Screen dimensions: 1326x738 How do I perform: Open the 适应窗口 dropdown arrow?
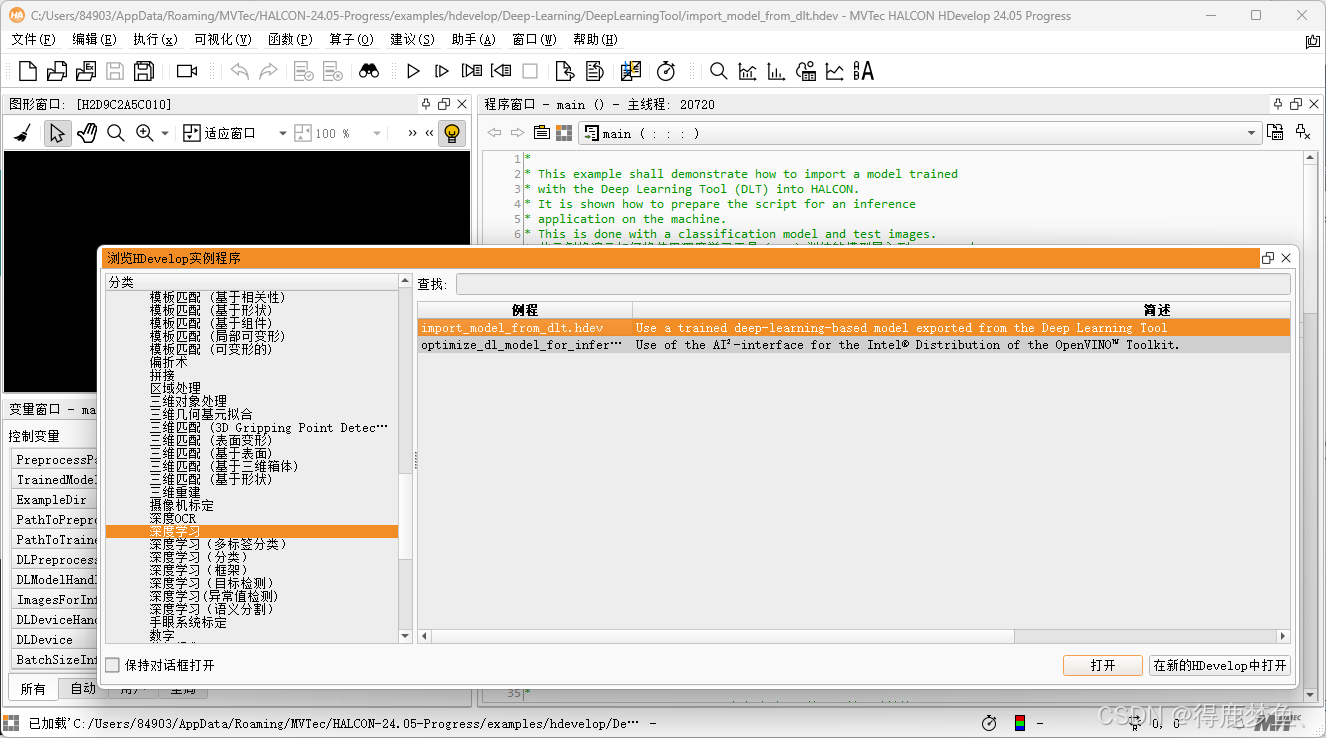(283, 133)
